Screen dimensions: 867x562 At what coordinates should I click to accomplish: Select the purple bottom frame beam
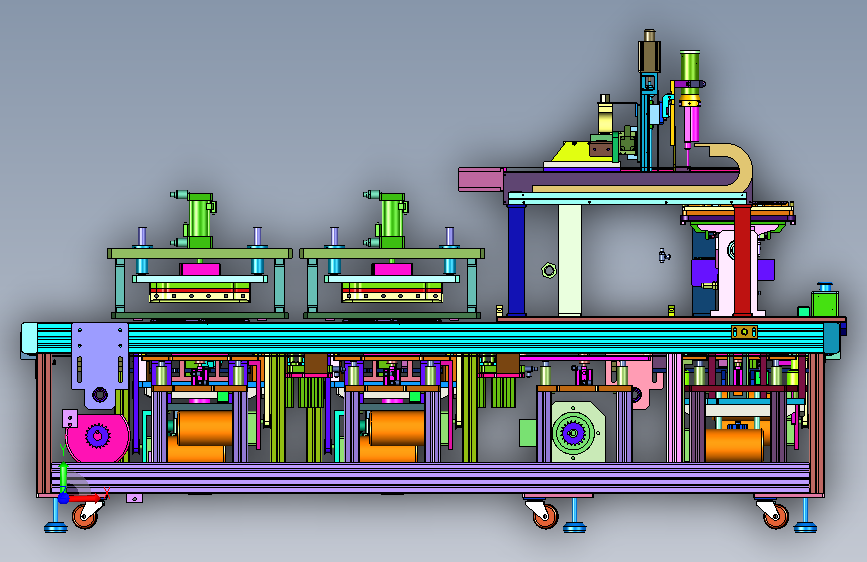pos(431,478)
